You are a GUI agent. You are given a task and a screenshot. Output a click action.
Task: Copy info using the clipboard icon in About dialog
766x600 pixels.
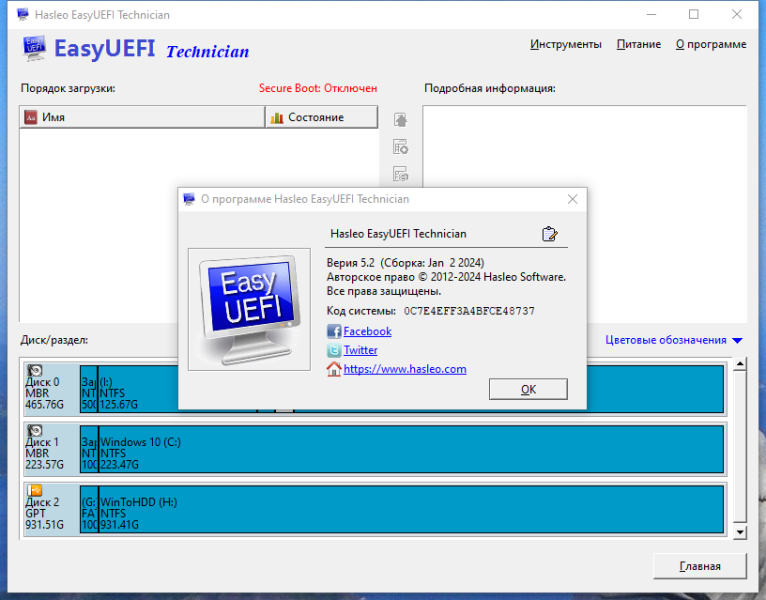[x=550, y=234]
